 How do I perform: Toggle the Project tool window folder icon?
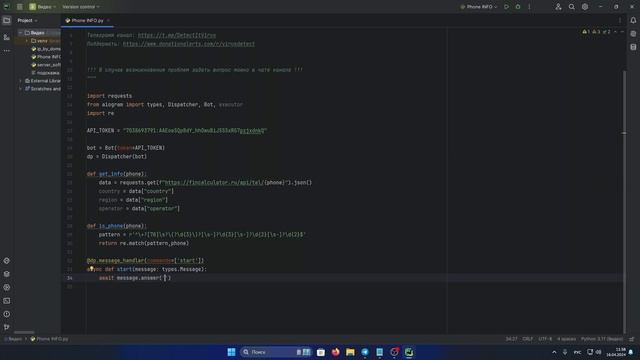click(x=7, y=20)
